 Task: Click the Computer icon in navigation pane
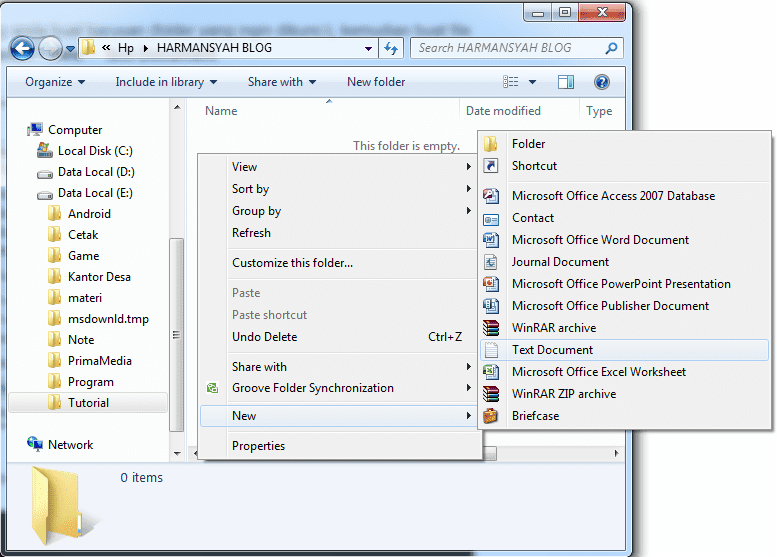(35, 130)
